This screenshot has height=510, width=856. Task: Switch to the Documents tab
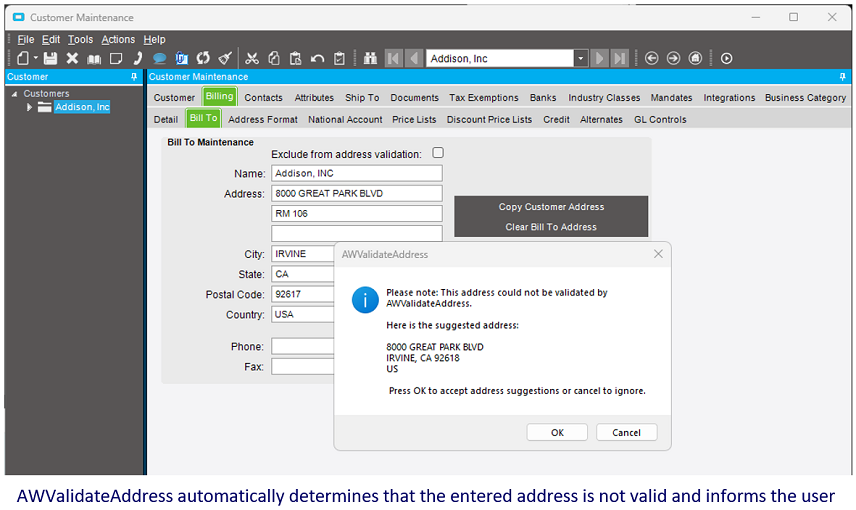pos(414,98)
